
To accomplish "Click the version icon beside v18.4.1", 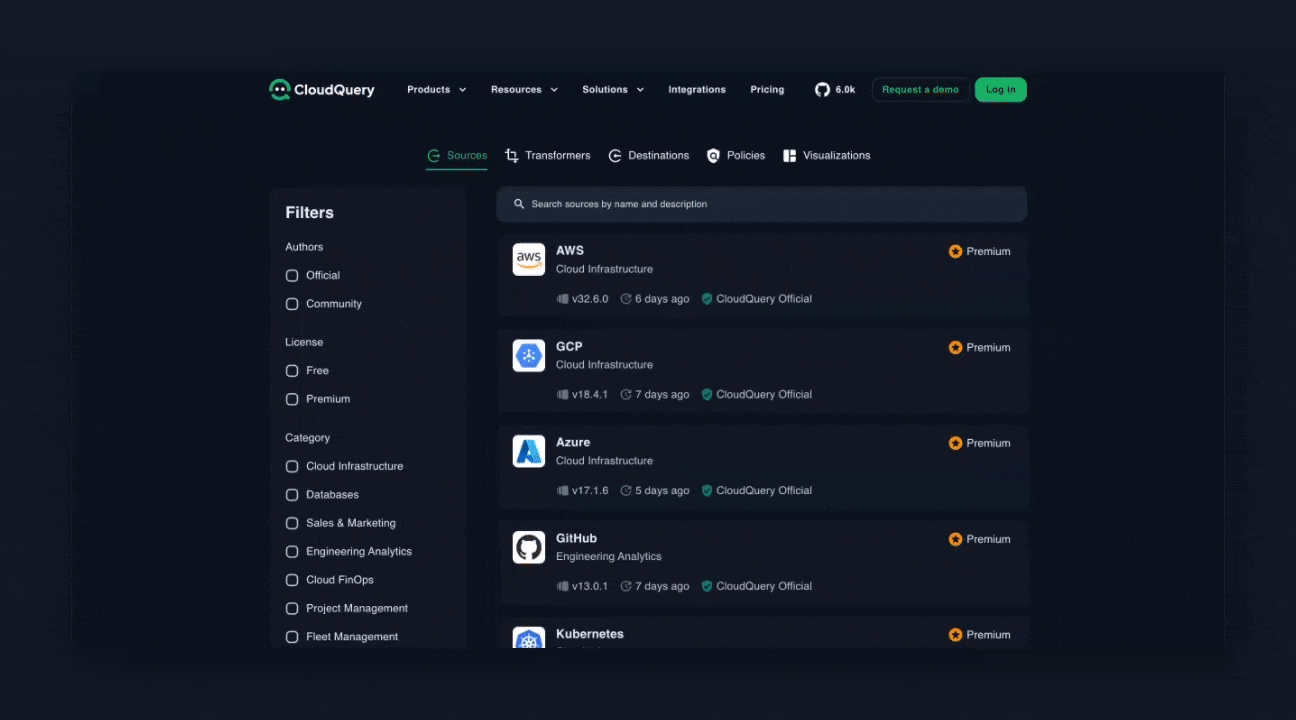I will pos(563,395).
